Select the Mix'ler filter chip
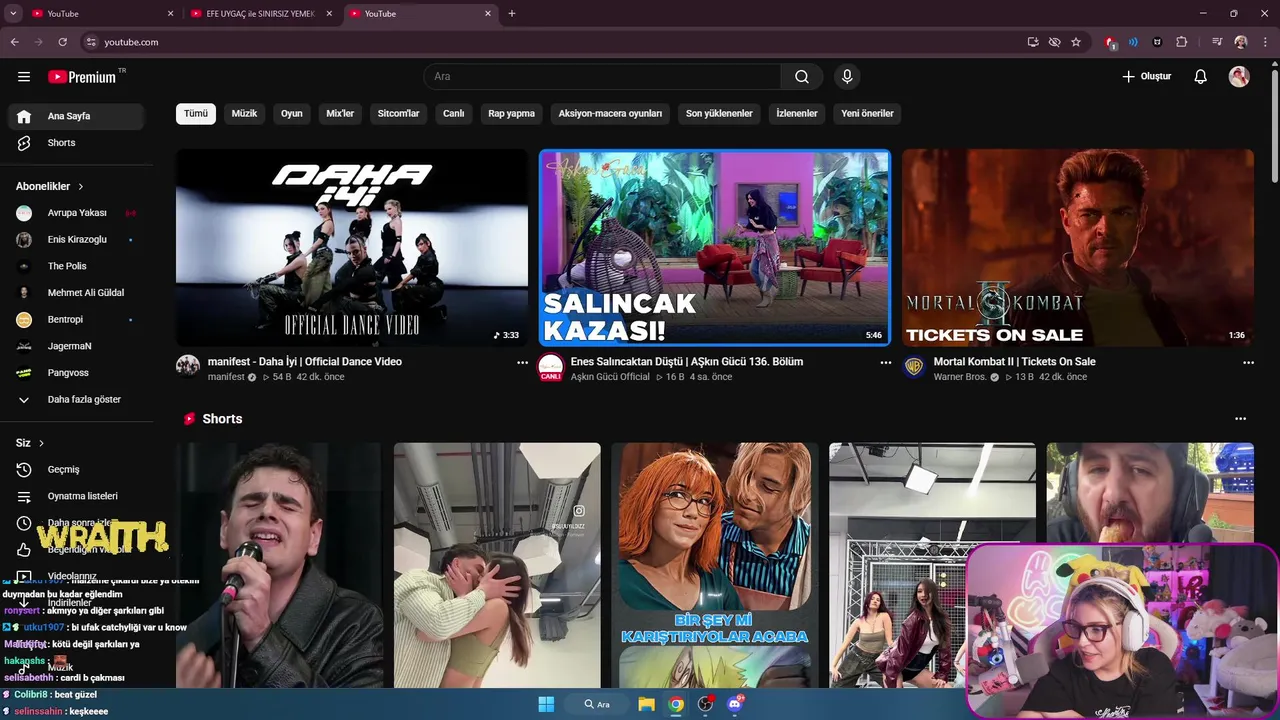This screenshot has height=720, width=1280. (x=340, y=114)
